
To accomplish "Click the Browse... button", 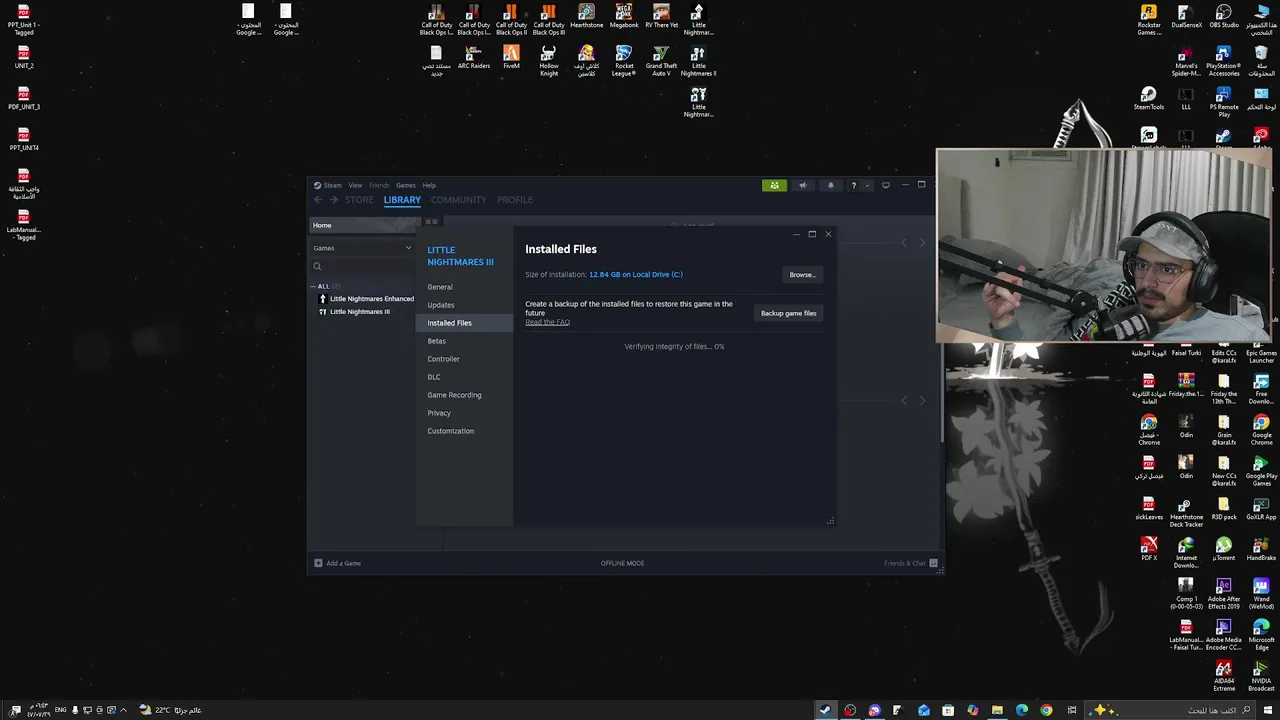I will (x=802, y=274).
